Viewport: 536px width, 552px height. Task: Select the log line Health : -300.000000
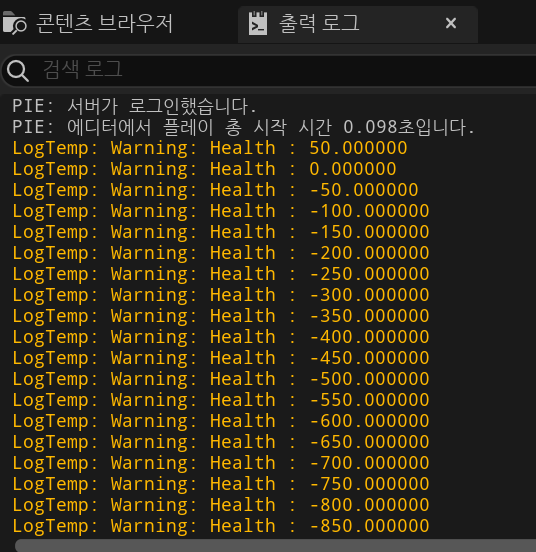[x=221, y=295]
